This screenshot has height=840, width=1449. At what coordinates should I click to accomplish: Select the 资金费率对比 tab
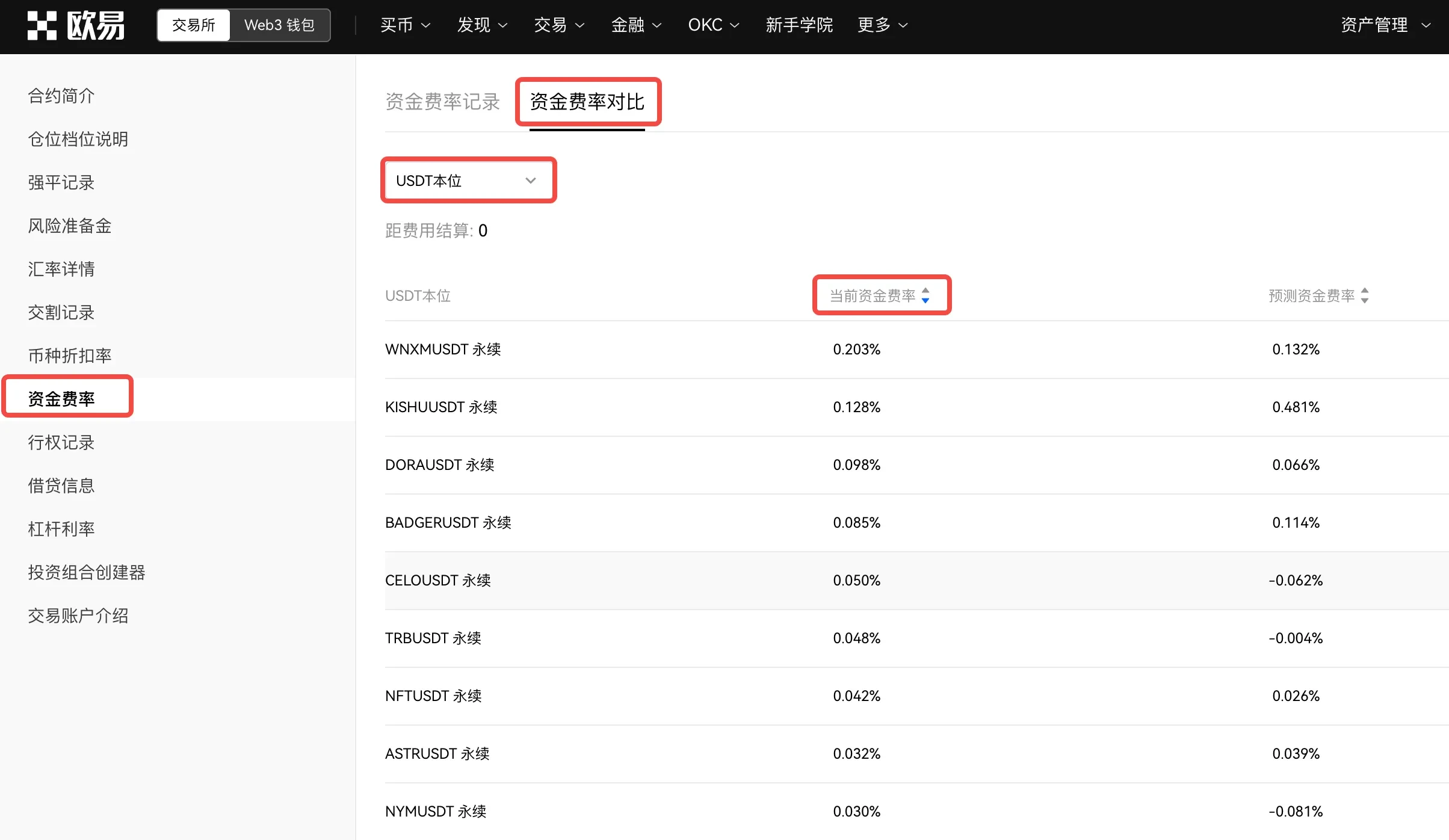(587, 102)
